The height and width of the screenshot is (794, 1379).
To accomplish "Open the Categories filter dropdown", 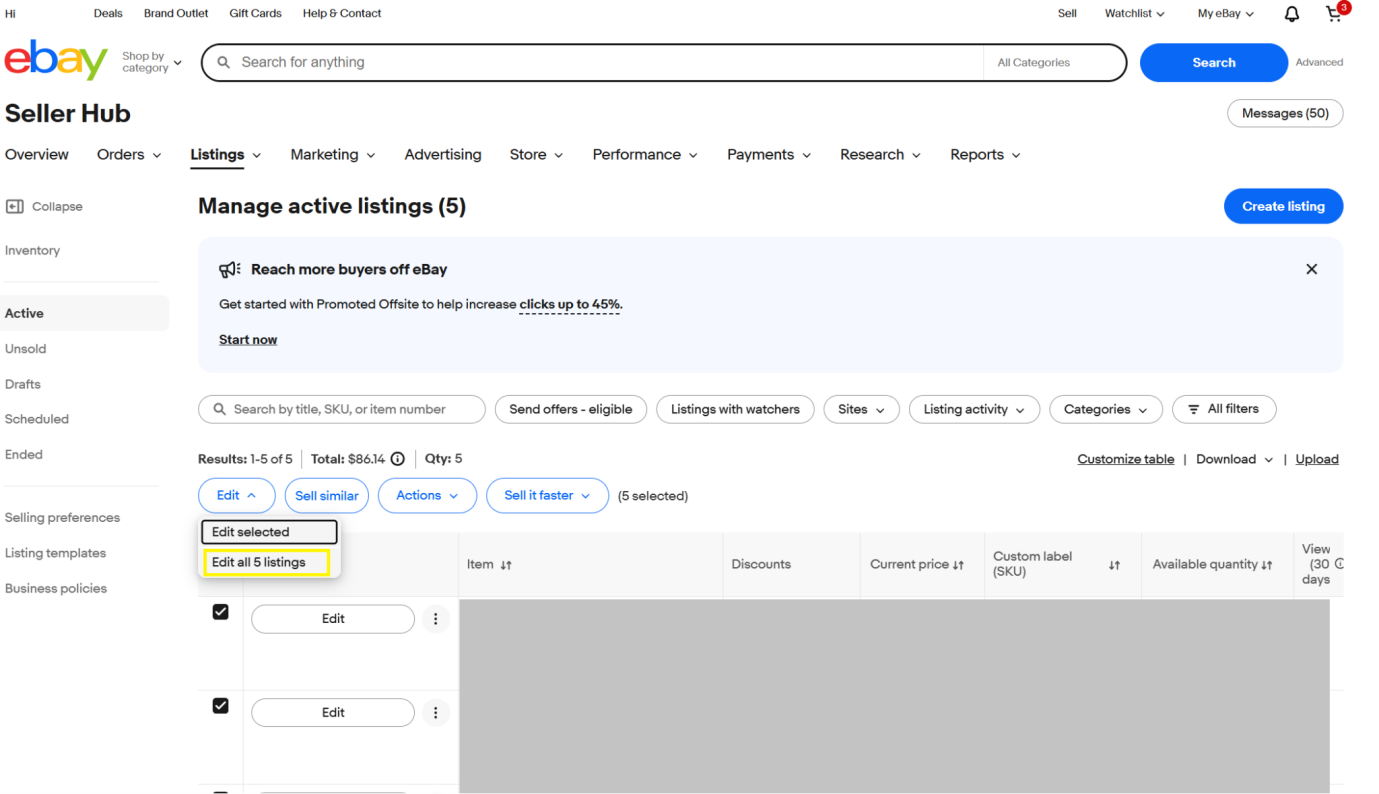I will pyautogui.click(x=1105, y=409).
